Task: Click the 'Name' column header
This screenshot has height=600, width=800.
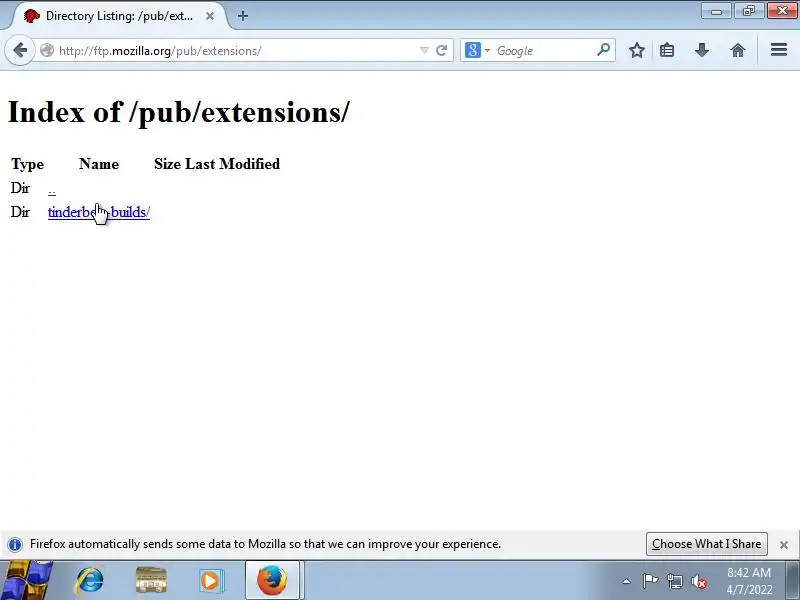Action: [99, 164]
